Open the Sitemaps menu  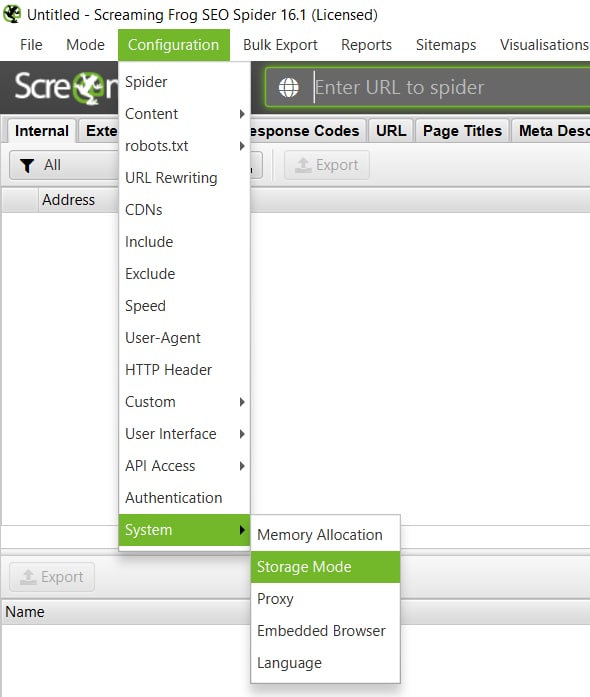446,45
